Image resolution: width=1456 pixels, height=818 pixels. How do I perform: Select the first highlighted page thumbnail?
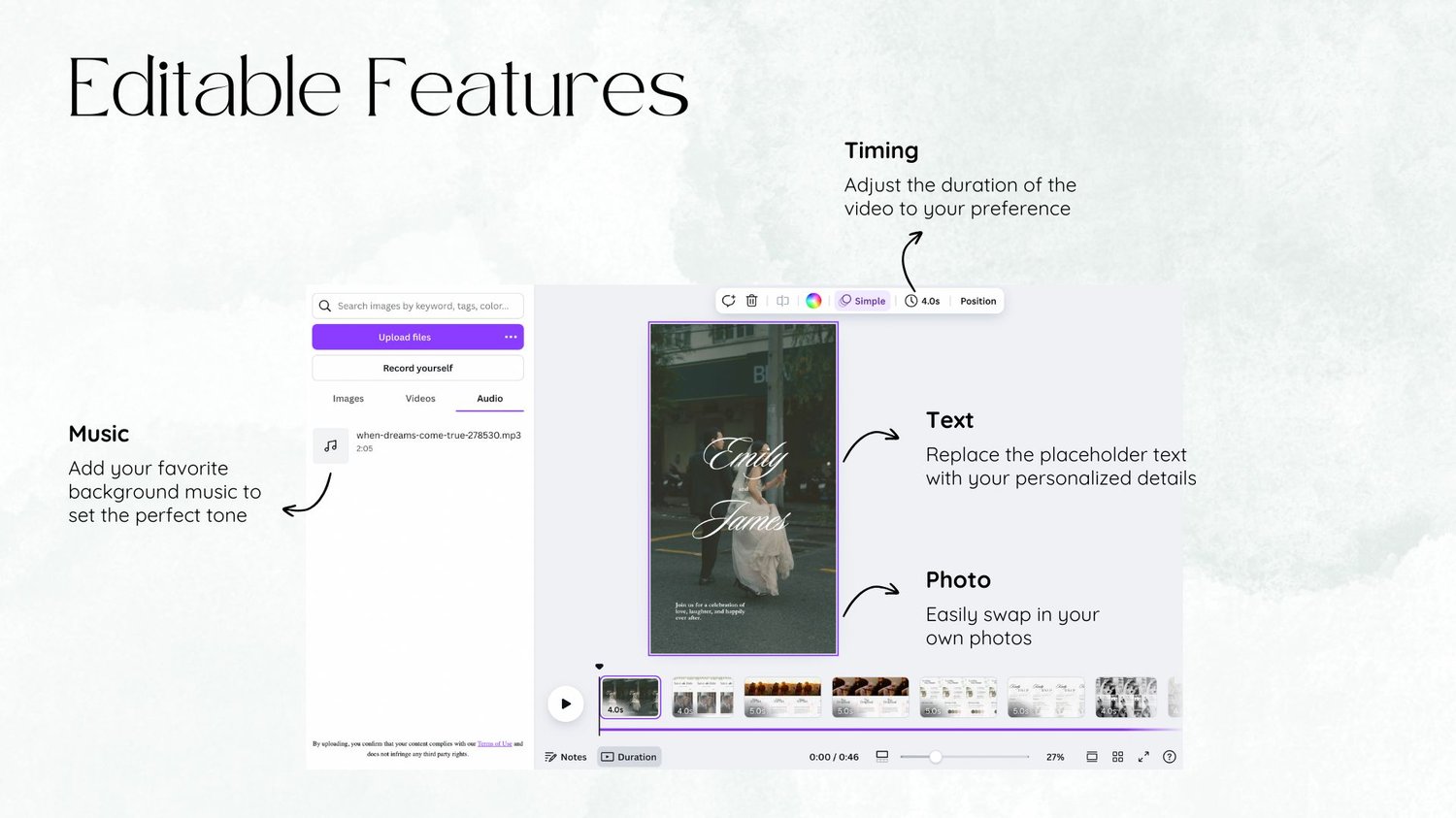pos(630,697)
